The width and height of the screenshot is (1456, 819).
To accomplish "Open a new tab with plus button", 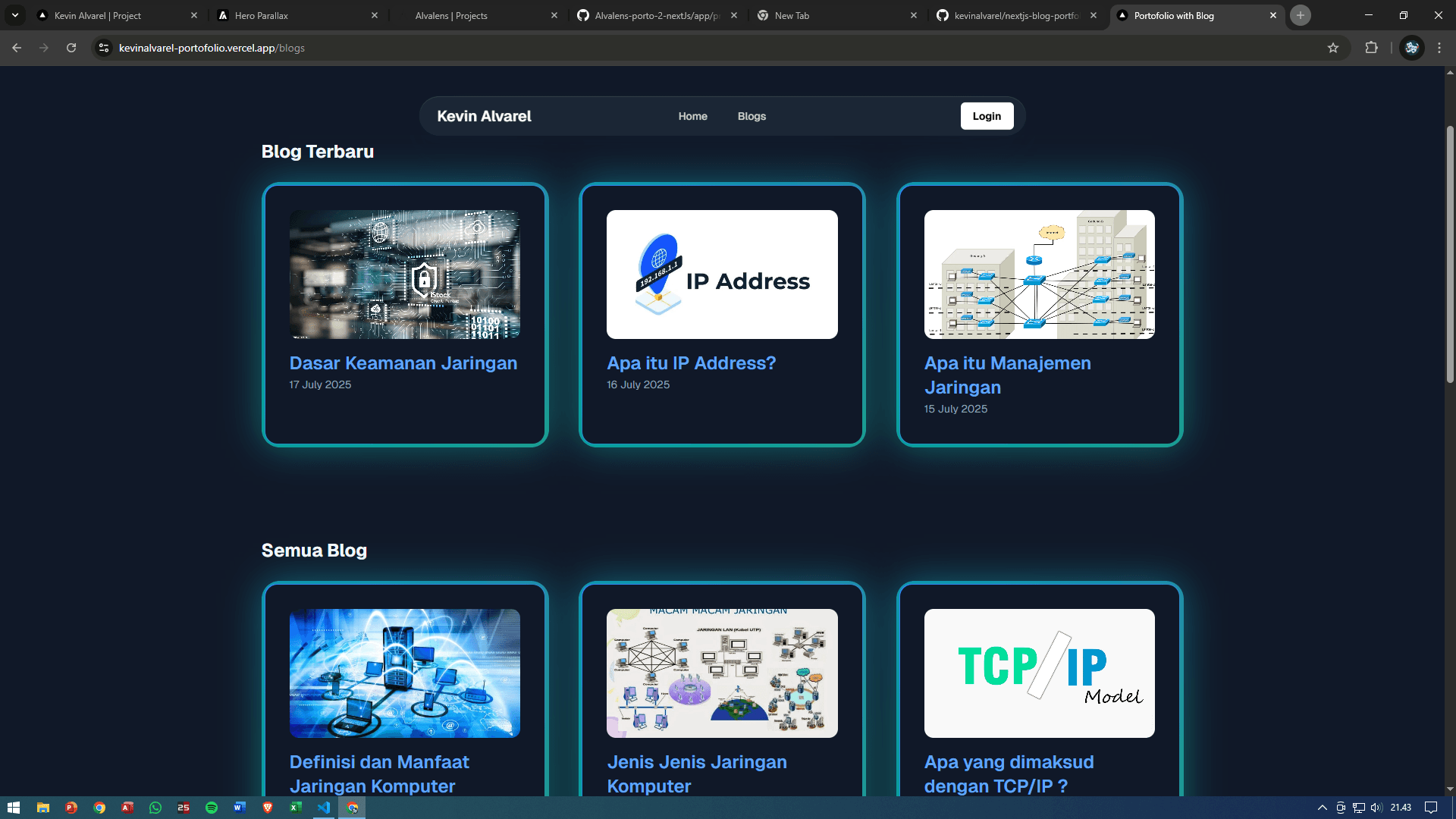I will [x=1301, y=15].
